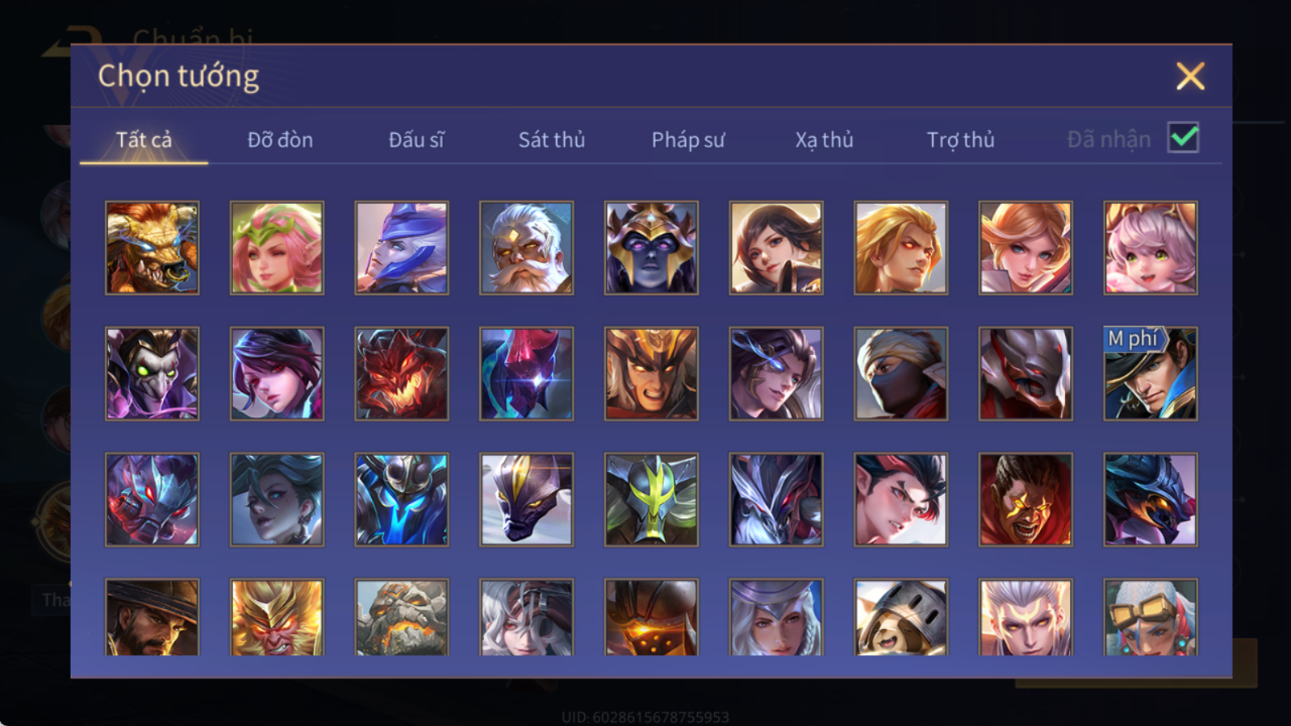Open the Sát thủ tab

click(x=551, y=140)
